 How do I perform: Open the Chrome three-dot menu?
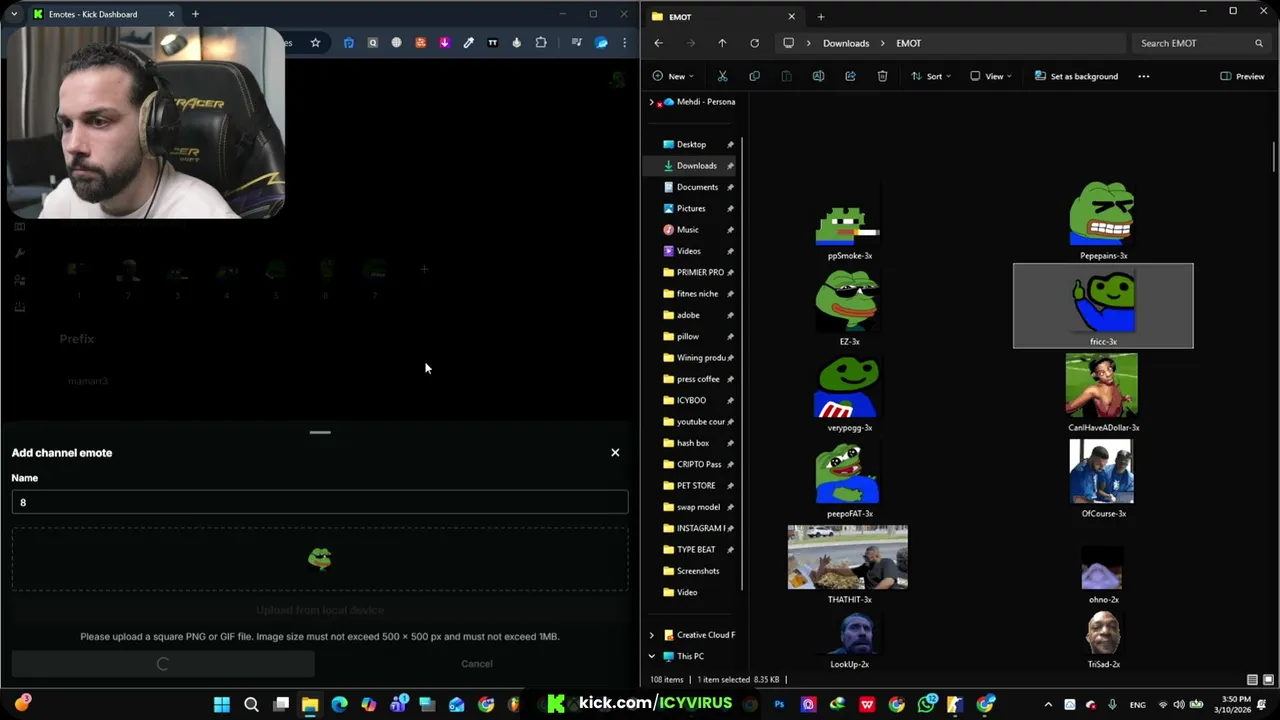coord(625,43)
